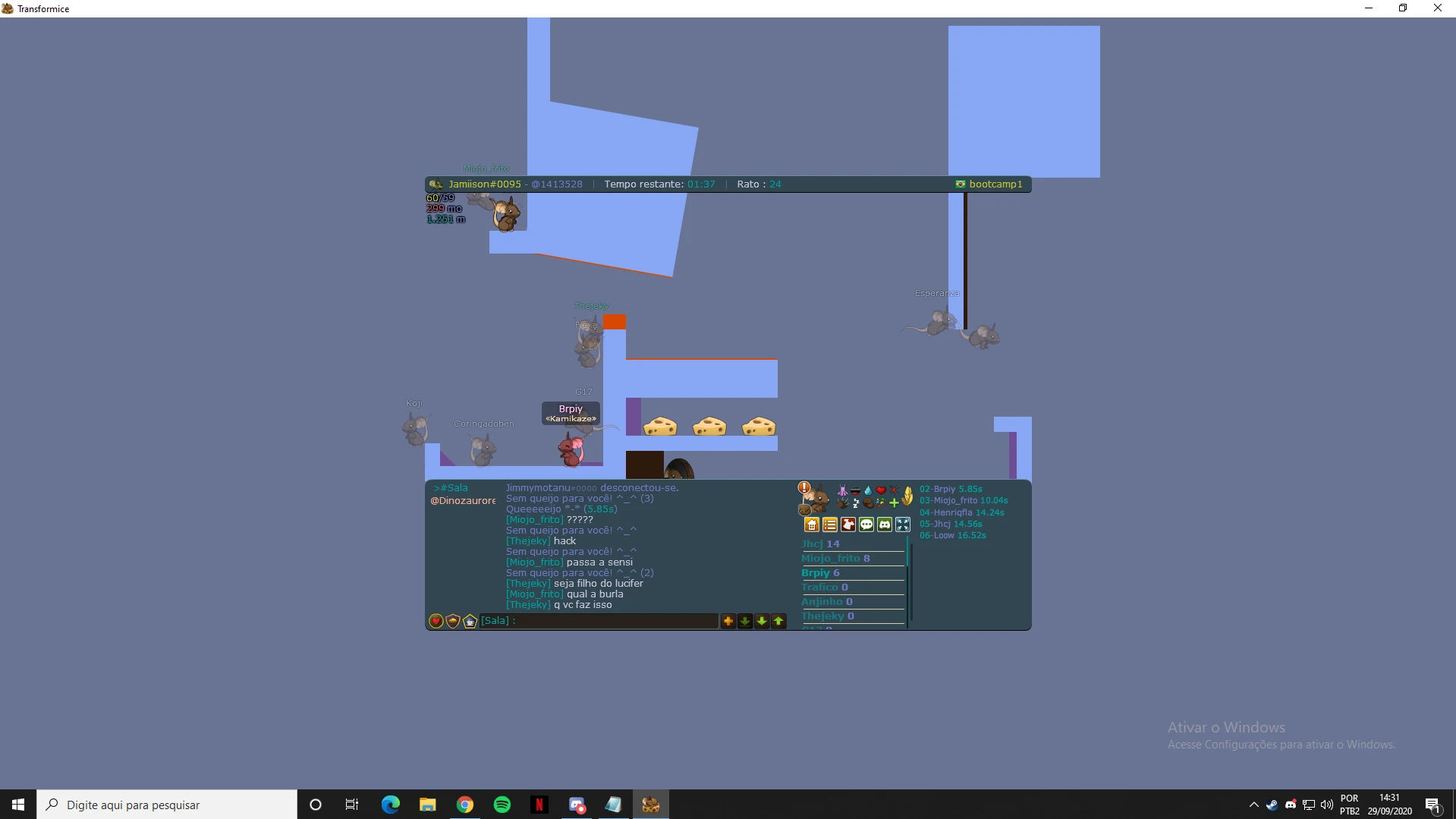Click the dress dance emote icon
Image resolution: width=1456 pixels, height=819 pixels.
(842, 490)
